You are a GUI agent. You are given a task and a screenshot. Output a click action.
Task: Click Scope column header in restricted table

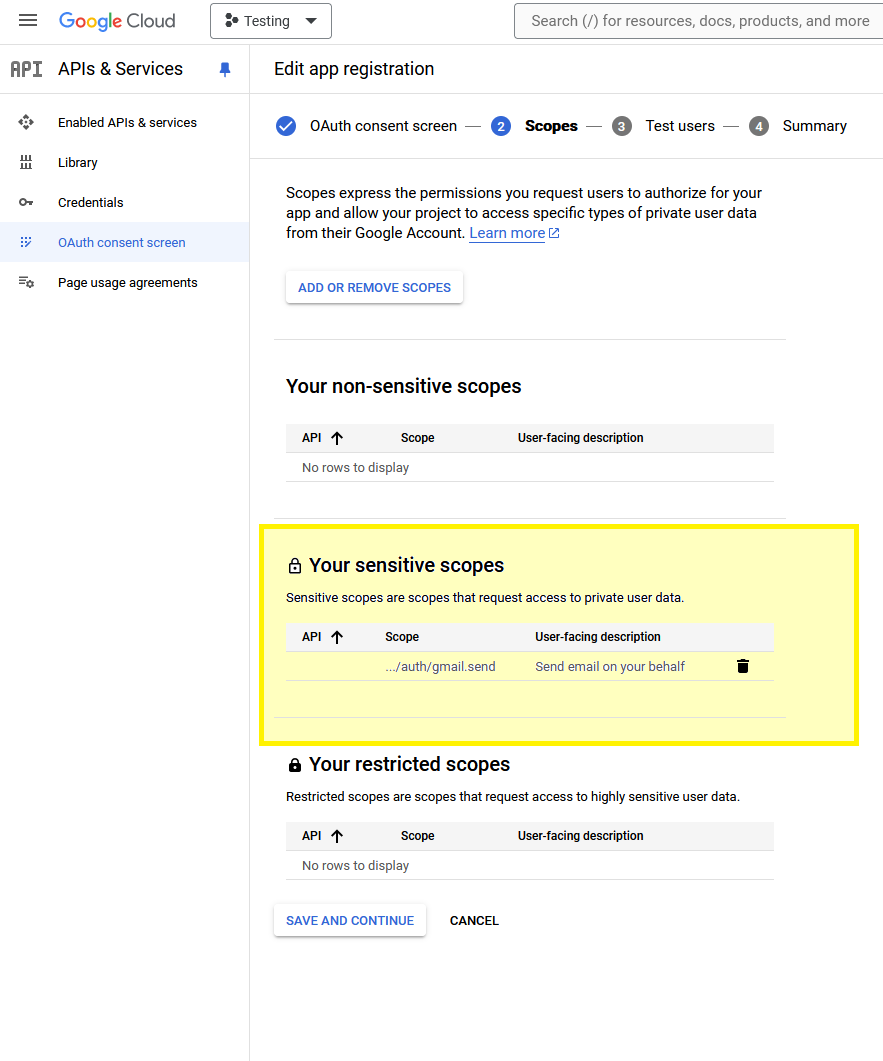[x=417, y=836]
